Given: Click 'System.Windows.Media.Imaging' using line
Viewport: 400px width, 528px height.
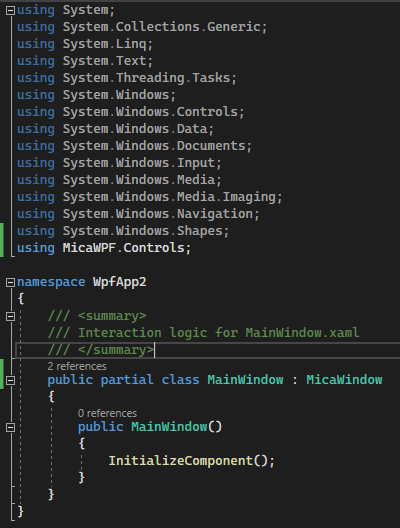Looking at the screenshot, I should pyautogui.click(x=149, y=197).
